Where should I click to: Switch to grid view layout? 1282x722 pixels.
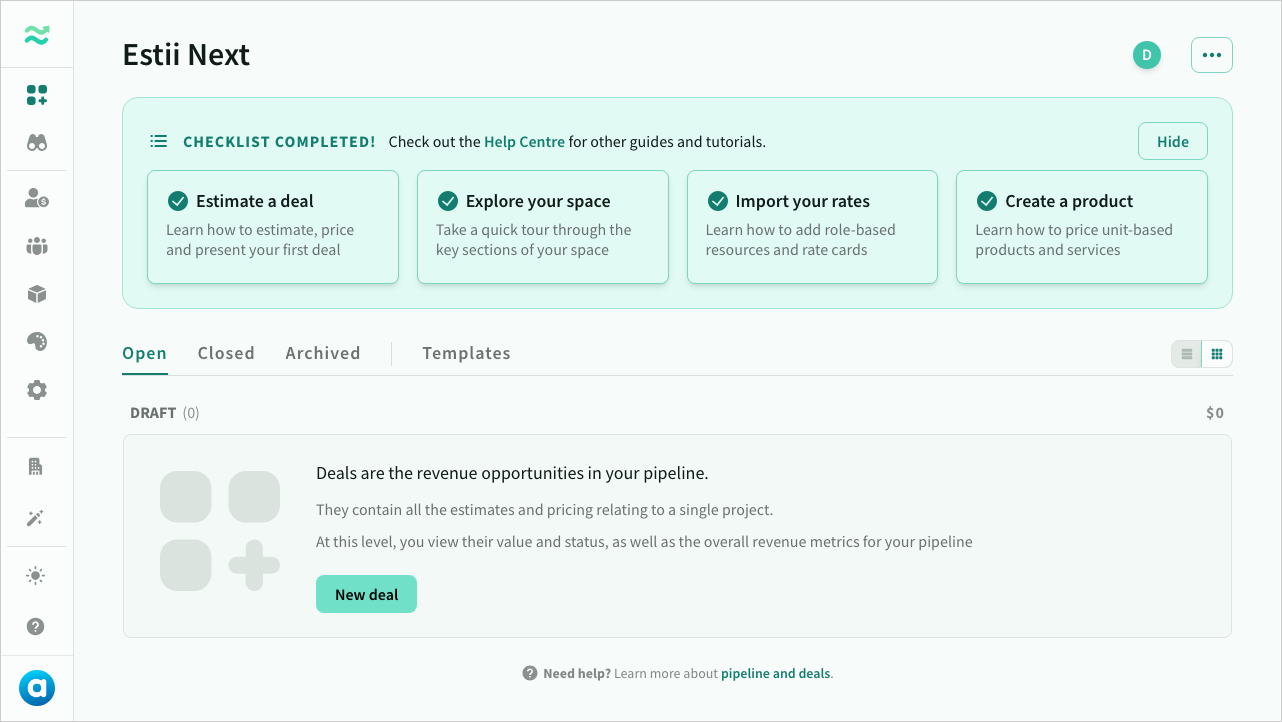1217,354
